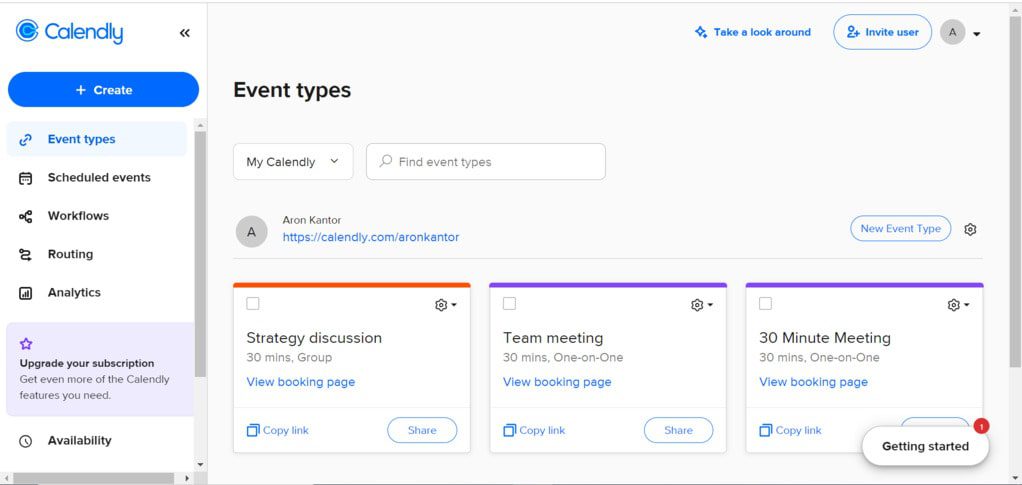Open user settings gear beside New Event Type
Viewport: 1022px width, 485px height.
click(x=970, y=229)
